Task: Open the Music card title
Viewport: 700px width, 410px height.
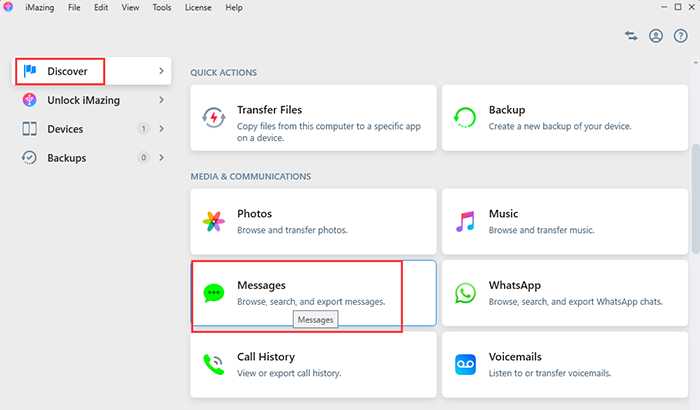Action: click(x=504, y=213)
